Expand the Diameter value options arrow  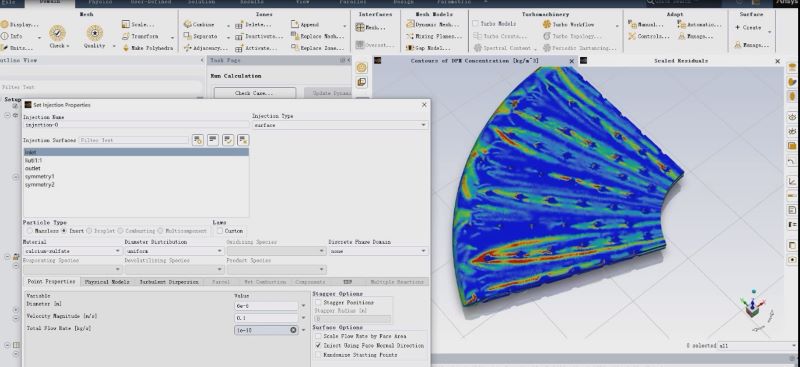303,306
